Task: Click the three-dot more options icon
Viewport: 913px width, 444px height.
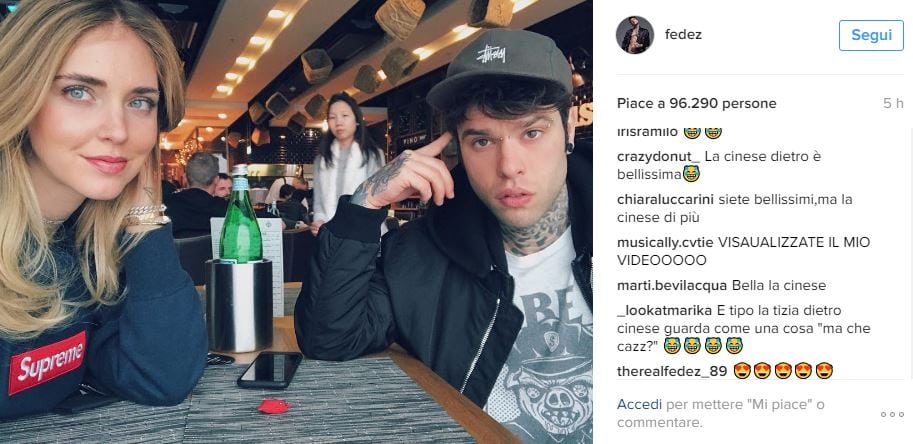Action: (891, 414)
